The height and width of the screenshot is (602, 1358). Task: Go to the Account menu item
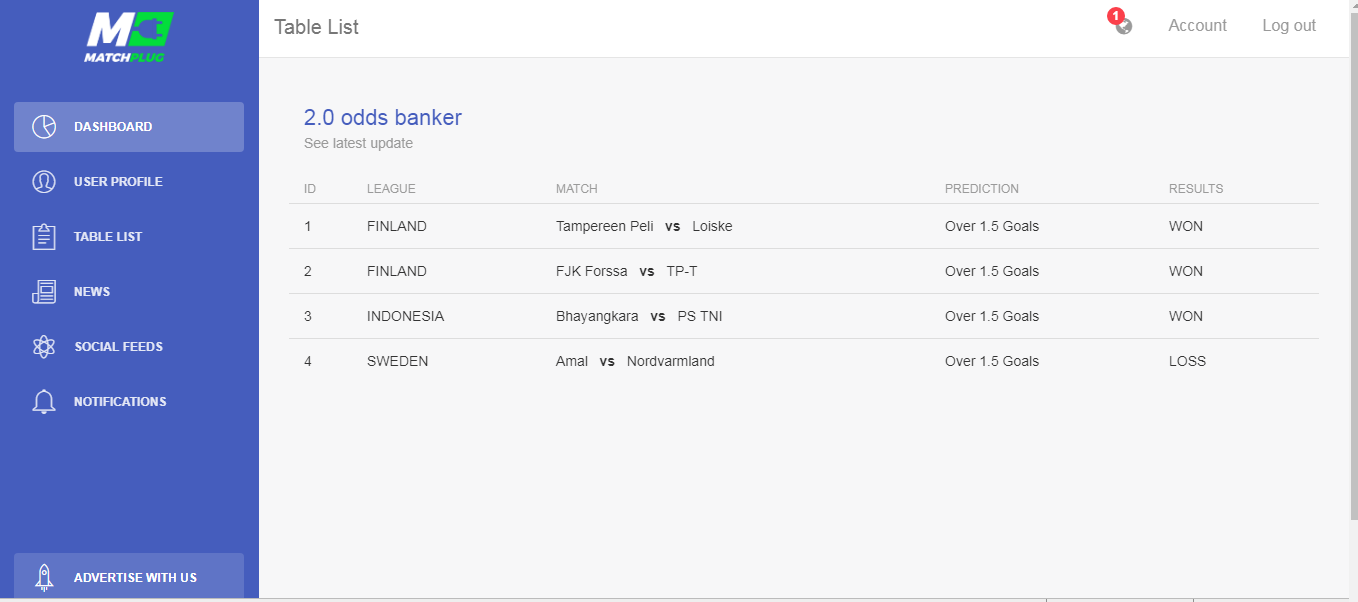click(1197, 26)
